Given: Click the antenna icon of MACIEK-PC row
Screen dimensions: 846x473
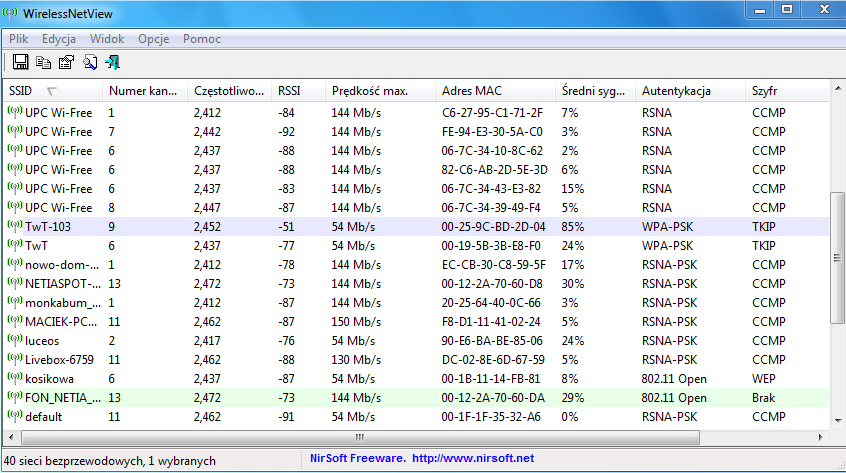Looking at the screenshot, I should 15,321.
